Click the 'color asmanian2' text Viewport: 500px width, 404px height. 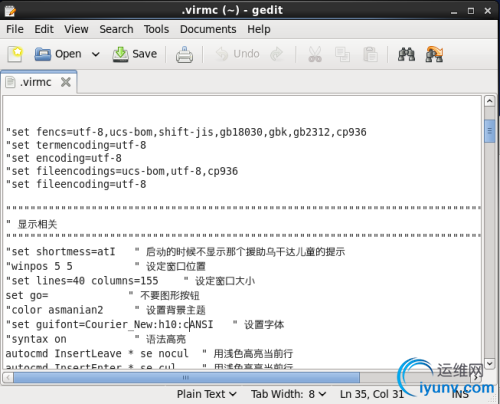[55, 310]
